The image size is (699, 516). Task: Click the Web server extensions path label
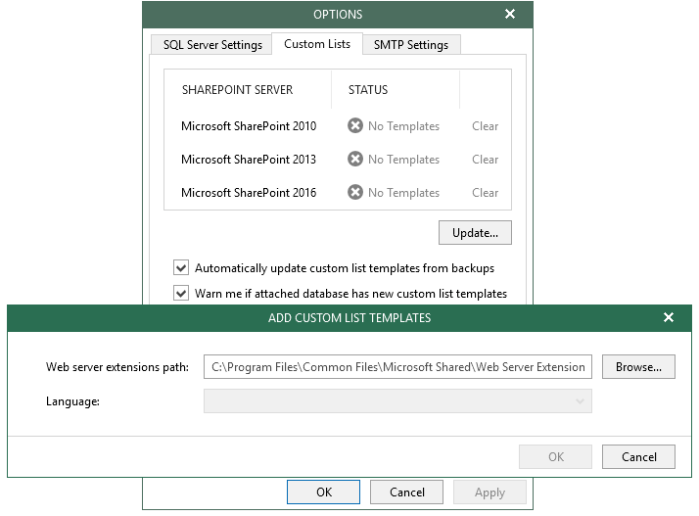coord(117,367)
